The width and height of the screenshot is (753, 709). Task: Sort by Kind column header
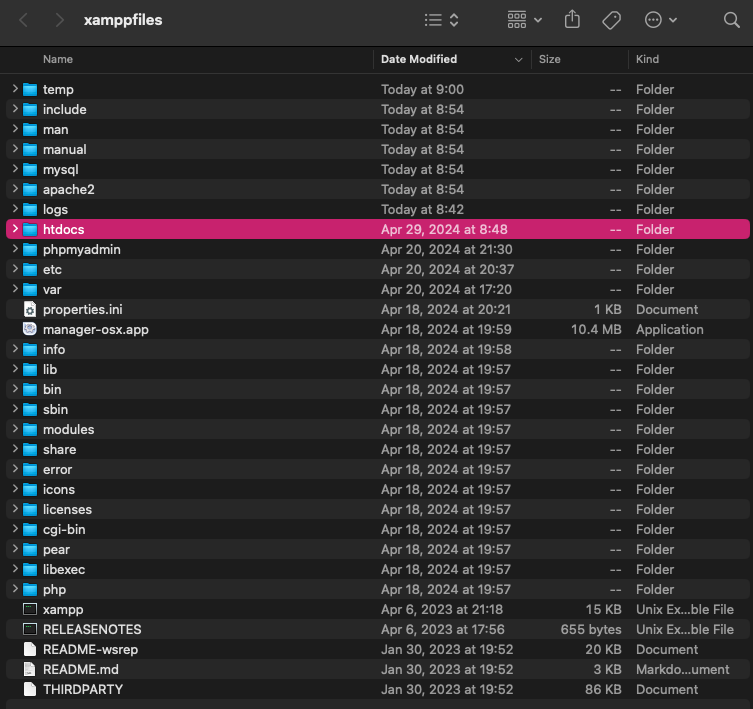pyautogui.click(x=647, y=59)
